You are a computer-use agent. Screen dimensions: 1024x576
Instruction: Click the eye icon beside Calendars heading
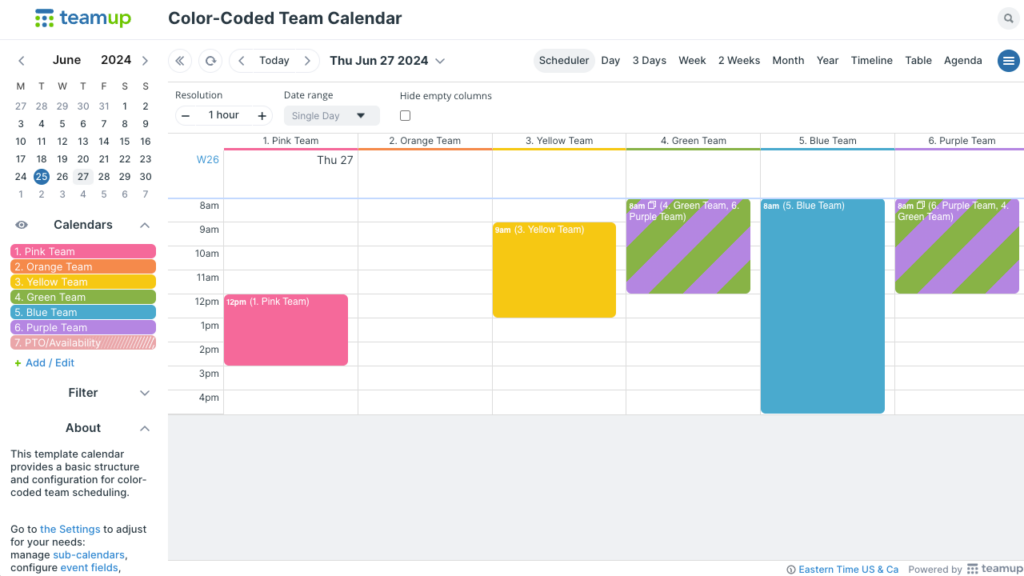coord(21,224)
